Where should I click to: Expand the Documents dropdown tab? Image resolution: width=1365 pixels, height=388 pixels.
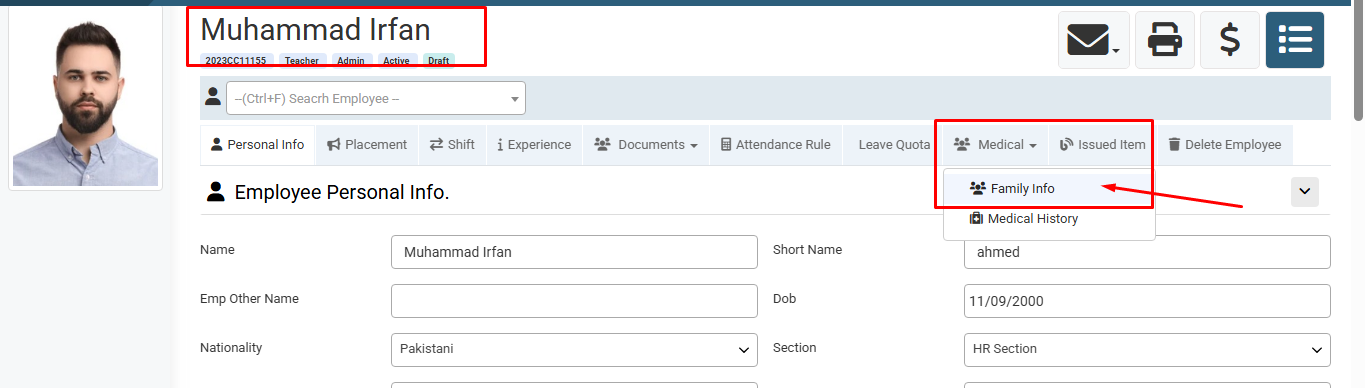click(646, 145)
